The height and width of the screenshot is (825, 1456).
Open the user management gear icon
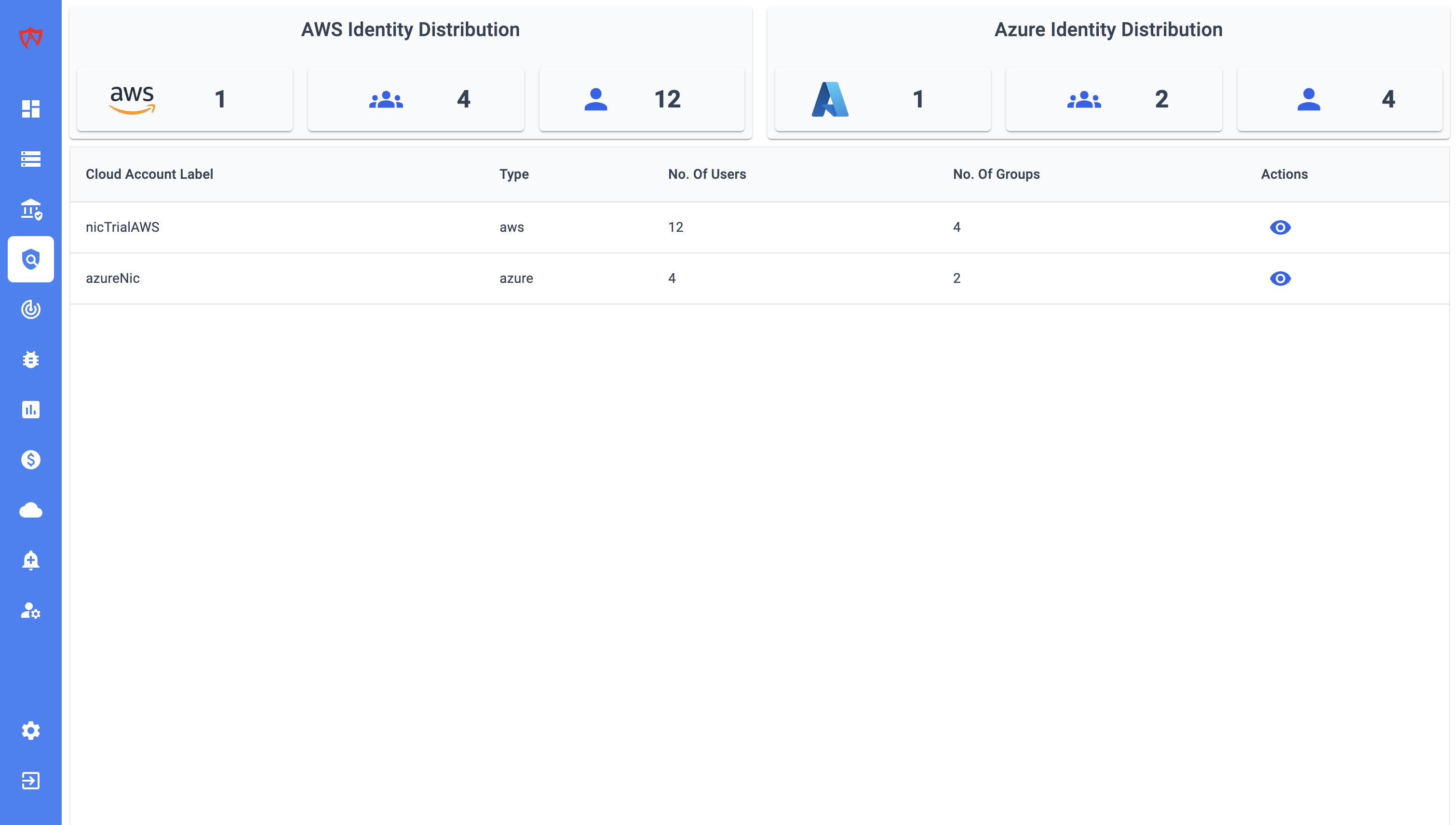[x=30, y=610]
